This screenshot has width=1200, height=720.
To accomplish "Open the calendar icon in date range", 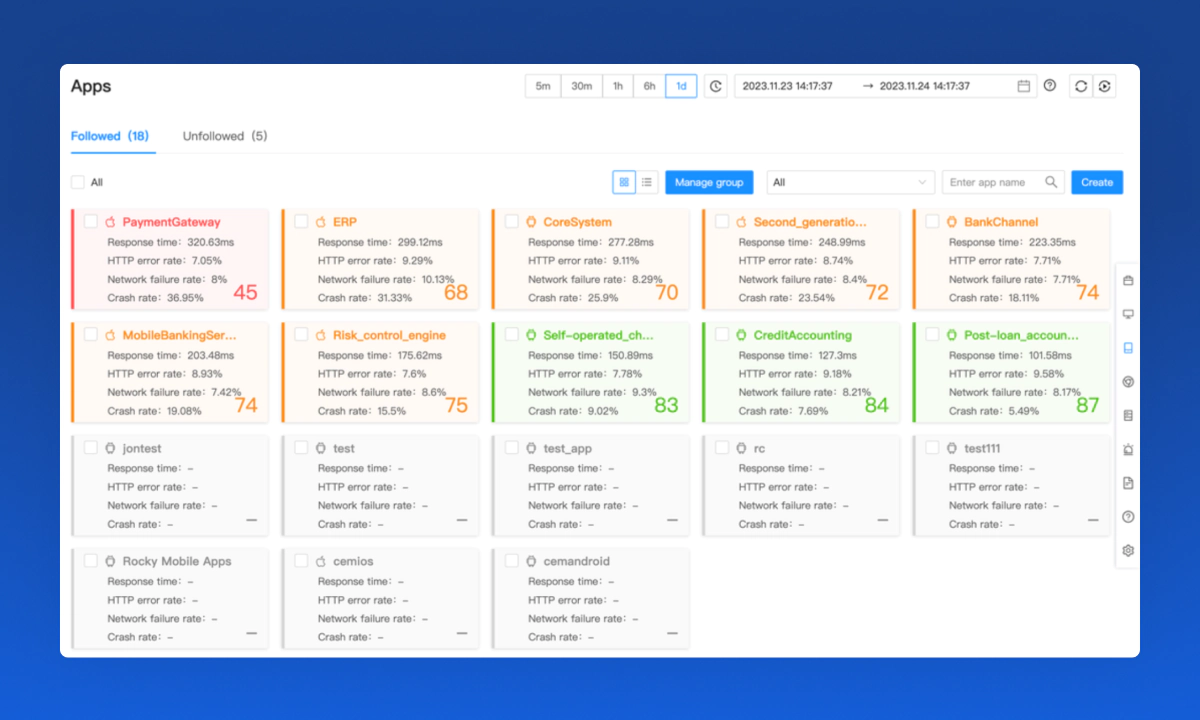I will click(1023, 86).
